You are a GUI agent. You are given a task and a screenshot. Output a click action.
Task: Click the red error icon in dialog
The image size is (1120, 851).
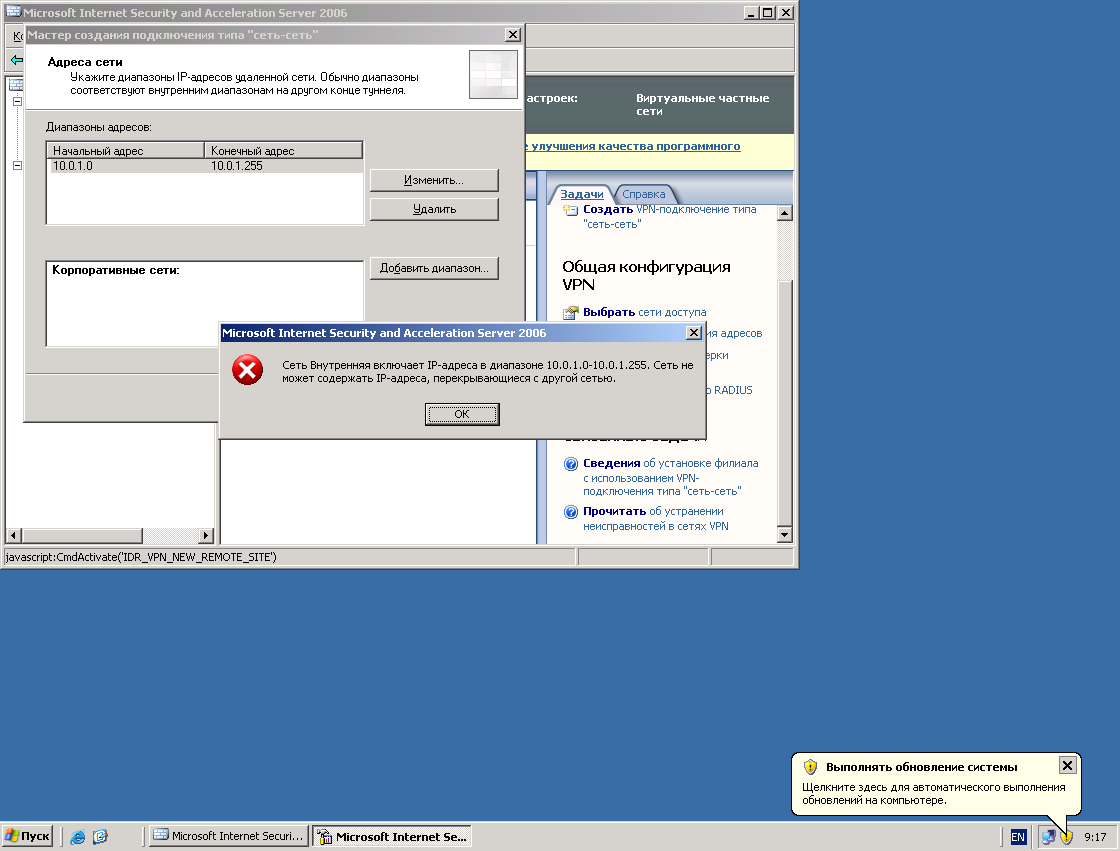[247, 370]
